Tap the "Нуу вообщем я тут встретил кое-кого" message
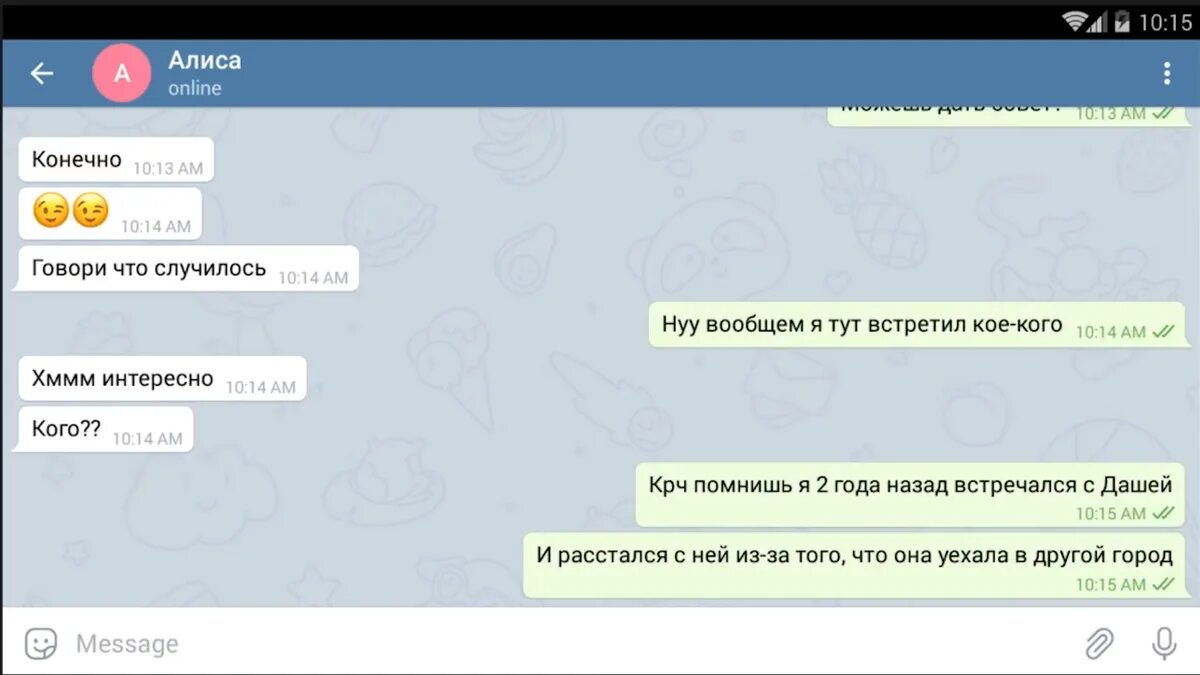 click(918, 324)
